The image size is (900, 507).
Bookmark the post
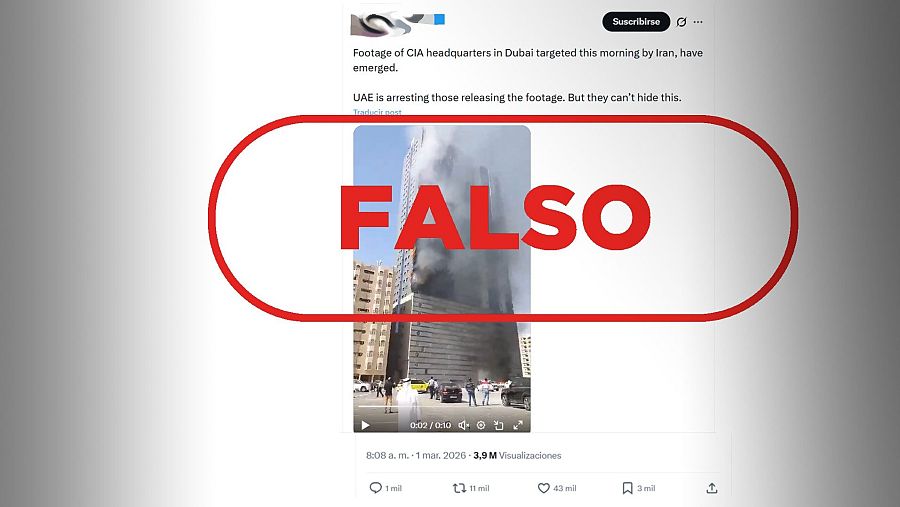coord(627,488)
